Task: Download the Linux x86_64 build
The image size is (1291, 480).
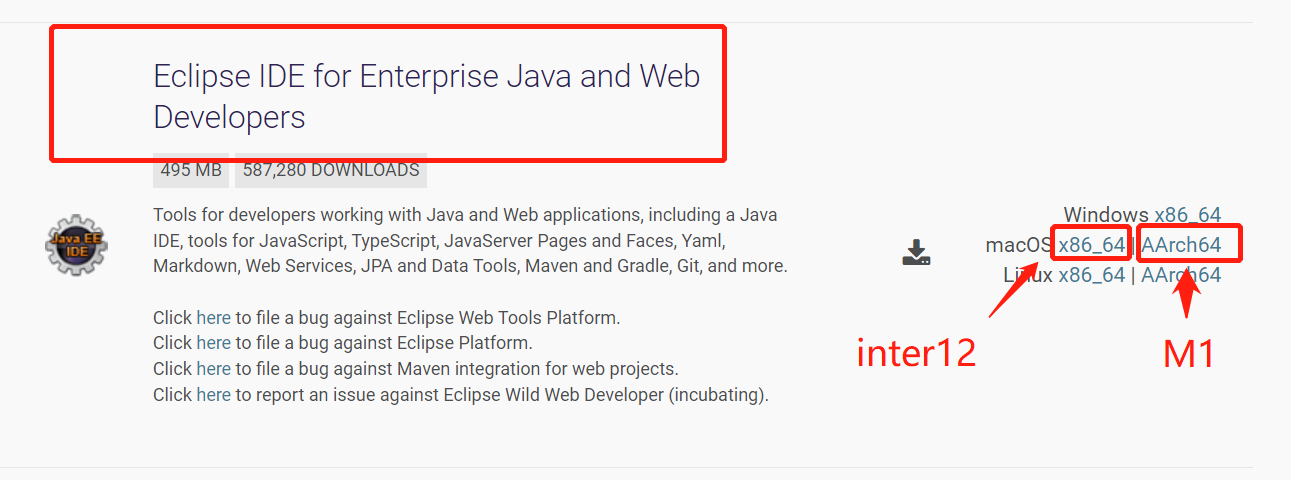Action: coord(1092,275)
